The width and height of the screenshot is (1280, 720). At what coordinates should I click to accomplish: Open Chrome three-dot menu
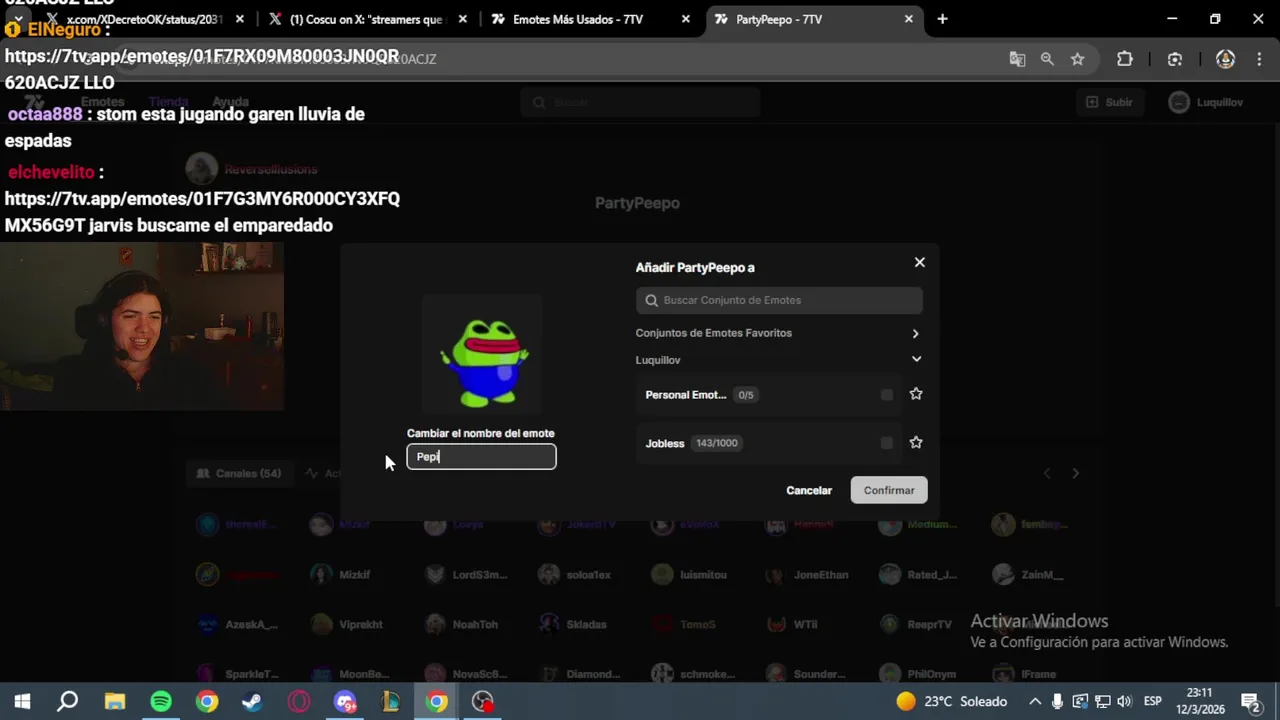click(x=1258, y=59)
